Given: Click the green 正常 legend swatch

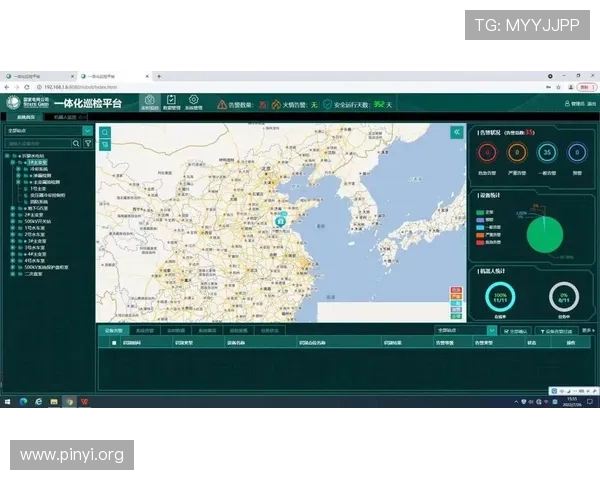Looking at the screenshot, I should point(480,212).
